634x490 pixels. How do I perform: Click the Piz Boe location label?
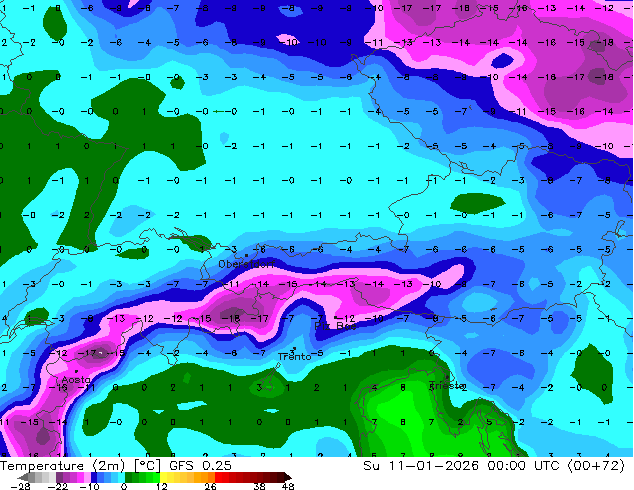335,326
